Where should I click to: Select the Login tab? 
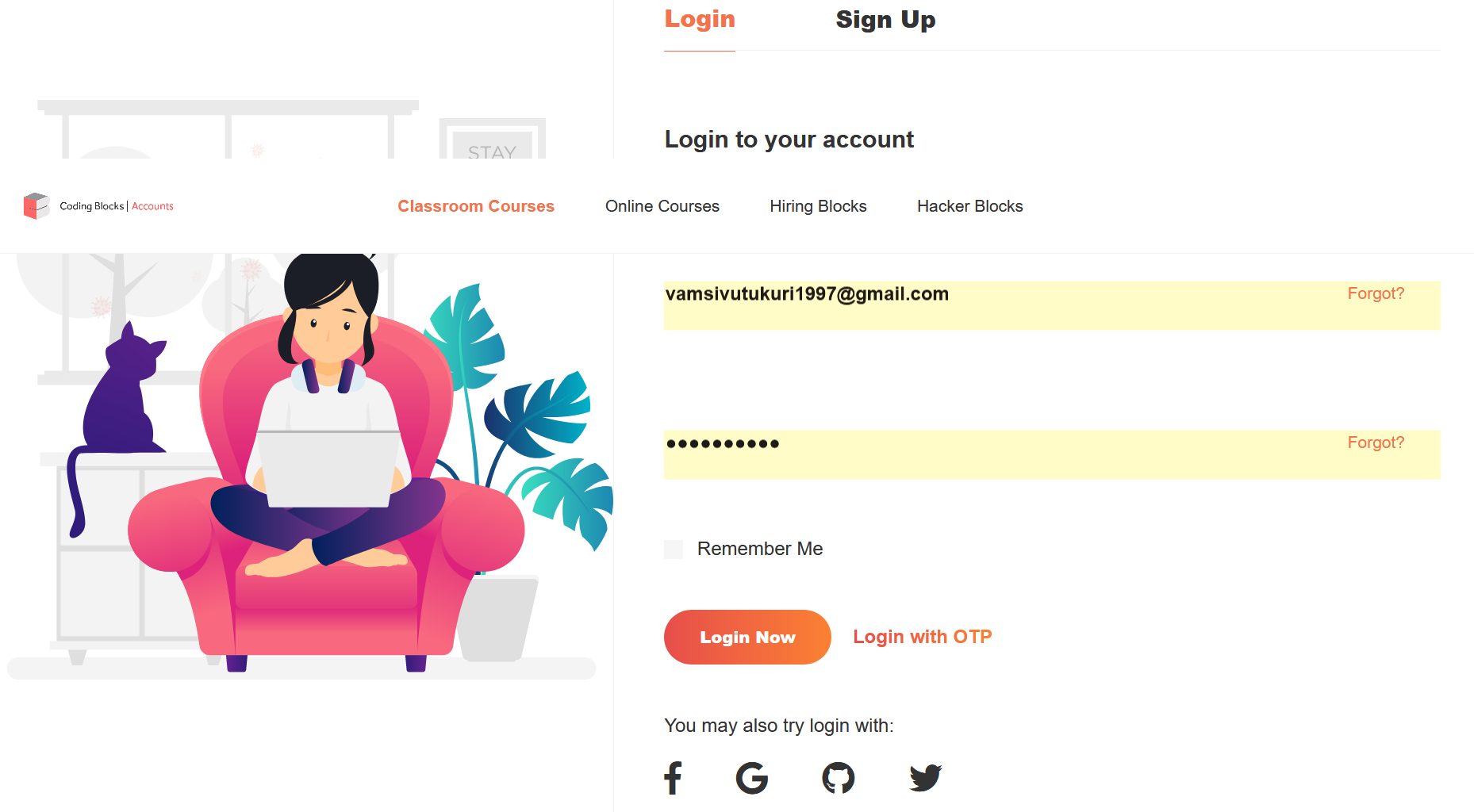pyautogui.click(x=700, y=20)
